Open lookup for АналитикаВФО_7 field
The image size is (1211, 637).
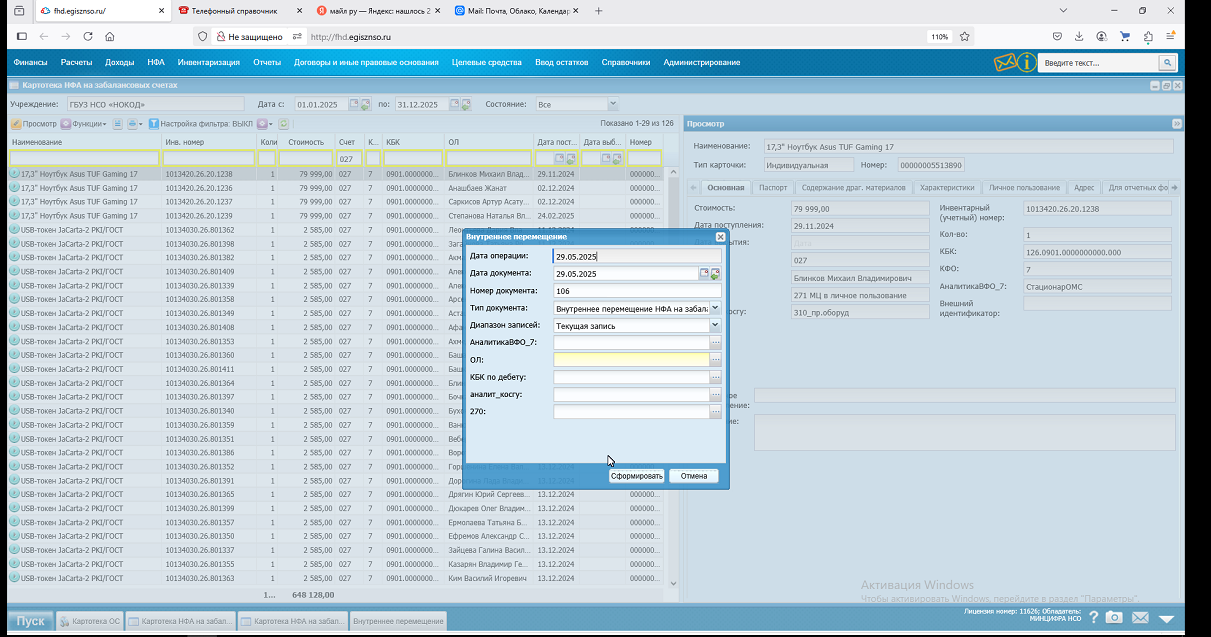(x=715, y=342)
